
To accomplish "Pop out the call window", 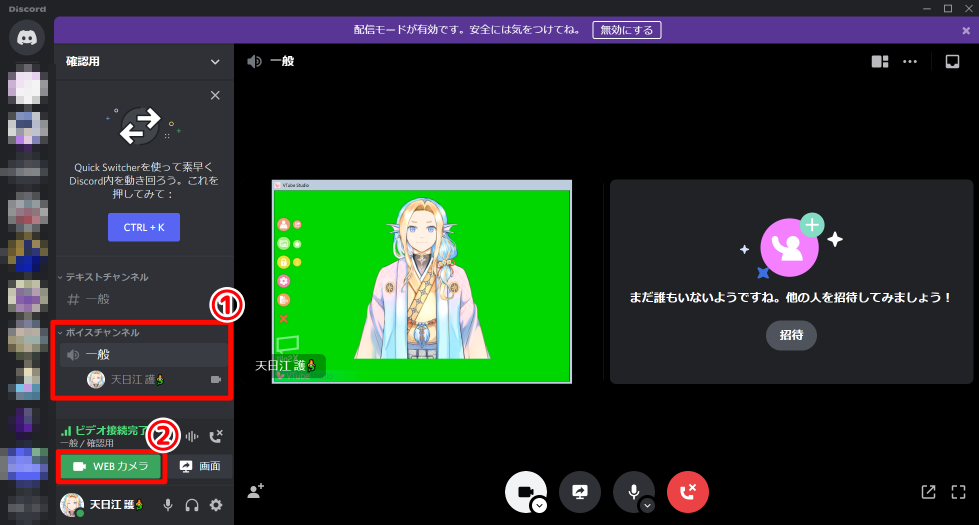I will click(928, 492).
